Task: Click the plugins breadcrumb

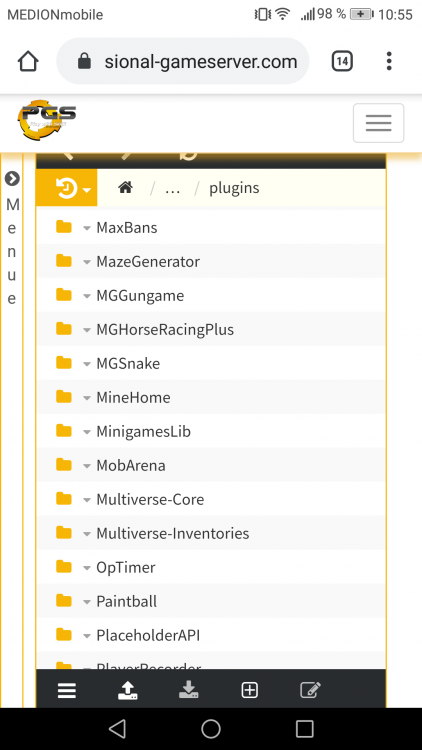Action: click(x=234, y=188)
